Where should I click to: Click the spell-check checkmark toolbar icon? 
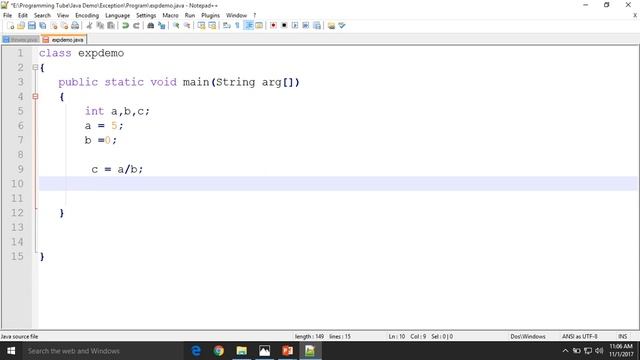point(342,26)
